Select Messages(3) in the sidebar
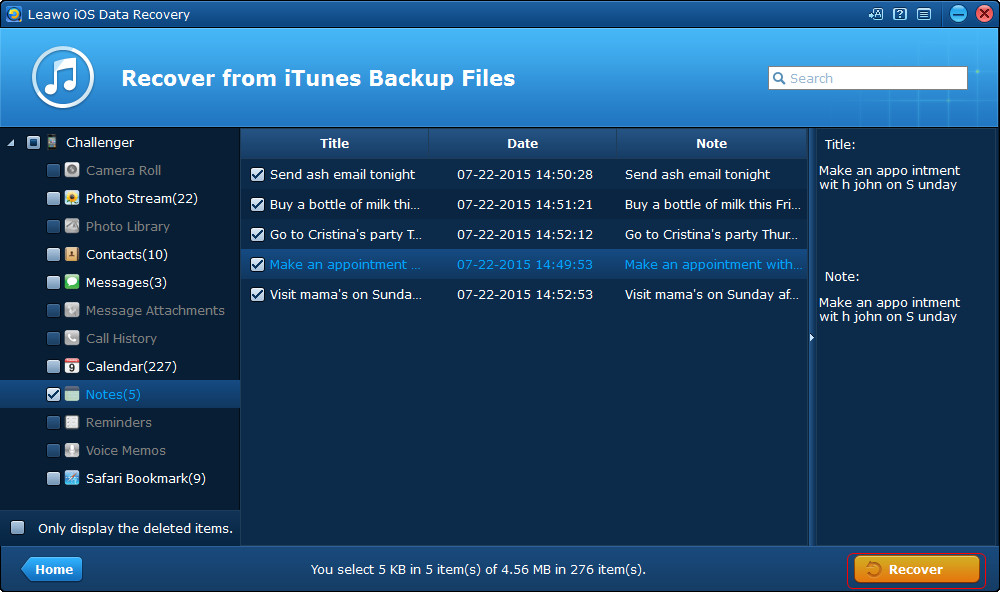 126,282
